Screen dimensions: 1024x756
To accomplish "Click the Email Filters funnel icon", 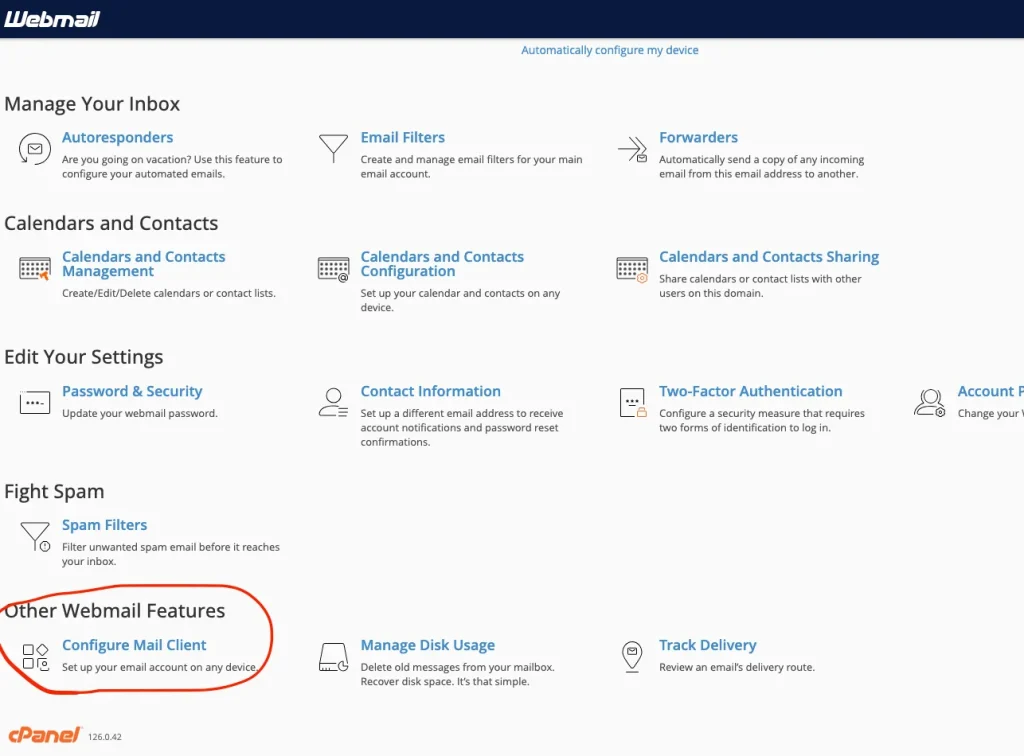I will [x=333, y=148].
